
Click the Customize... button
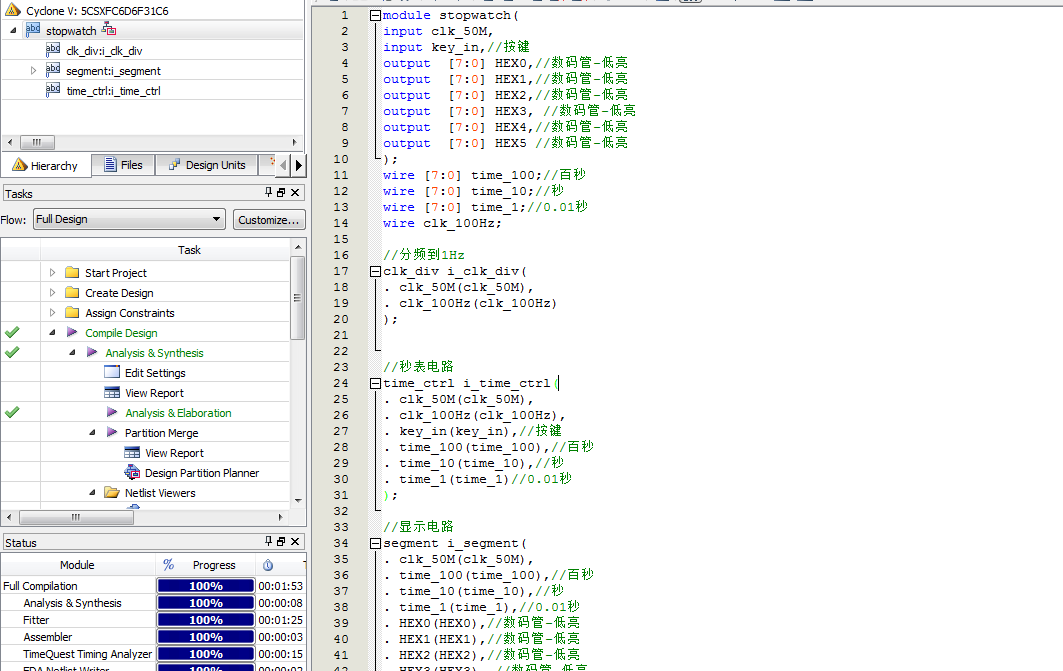[269, 219]
